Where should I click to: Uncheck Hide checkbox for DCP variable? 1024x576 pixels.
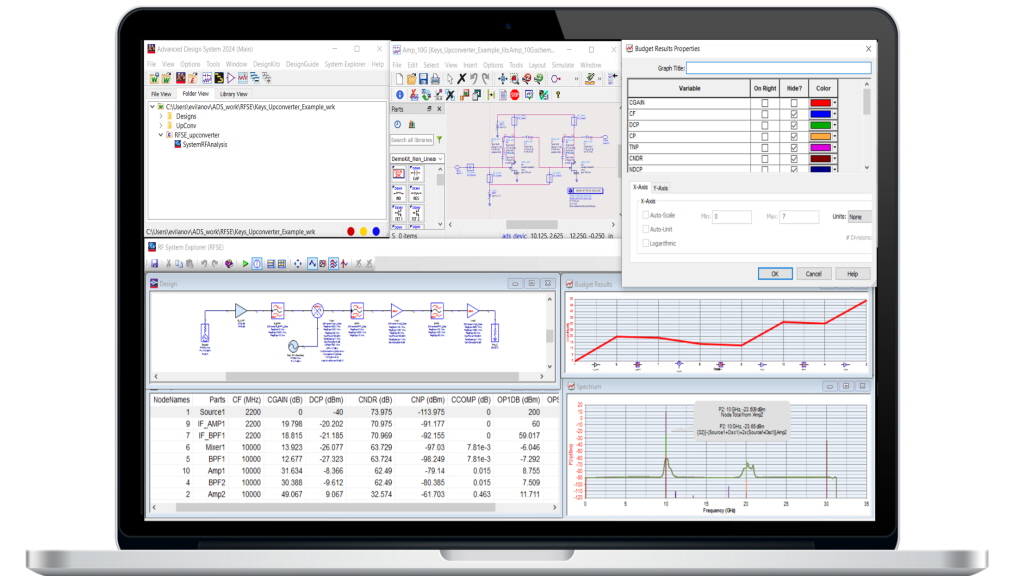[x=794, y=125]
